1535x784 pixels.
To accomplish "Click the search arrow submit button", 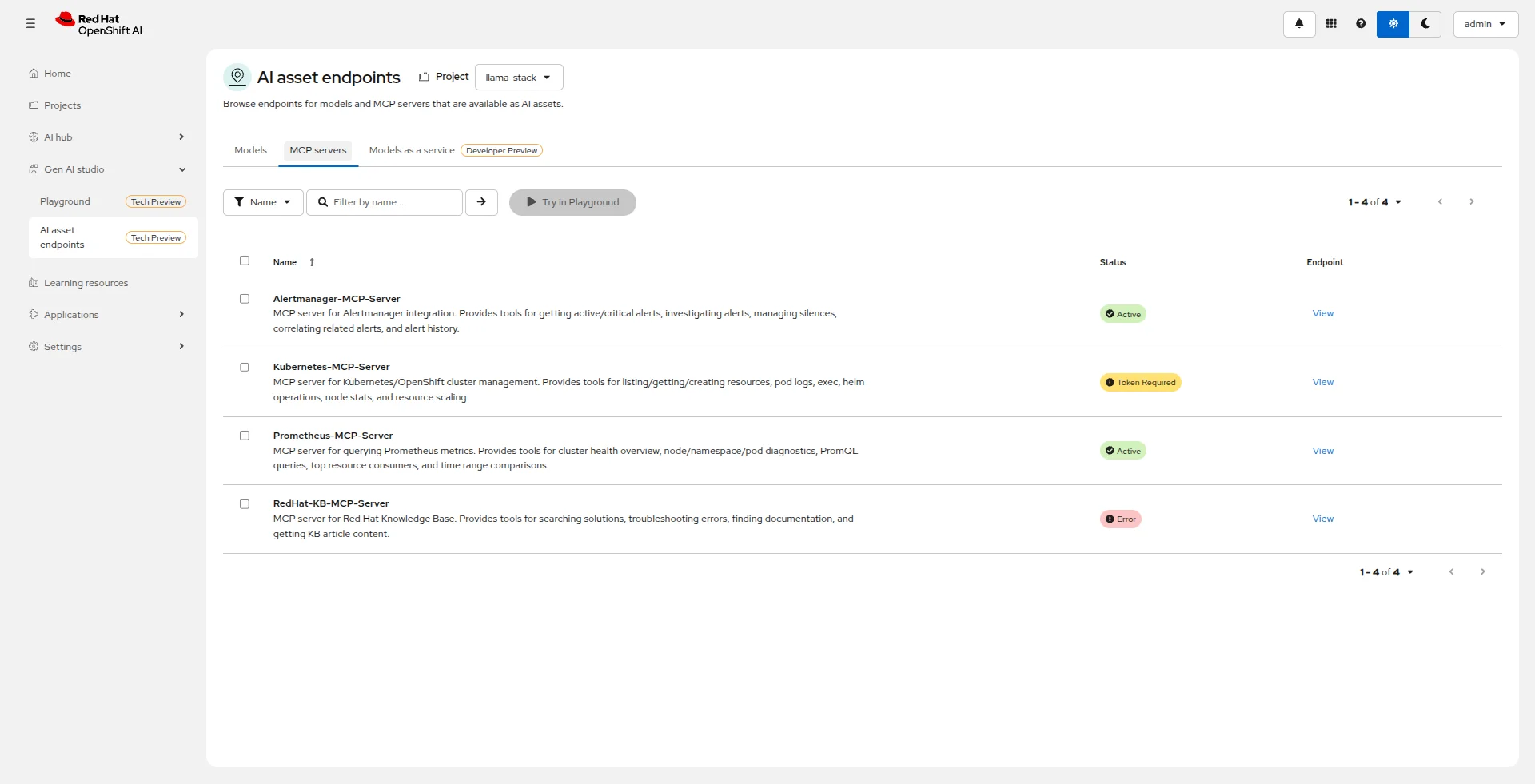I will (x=481, y=202).
